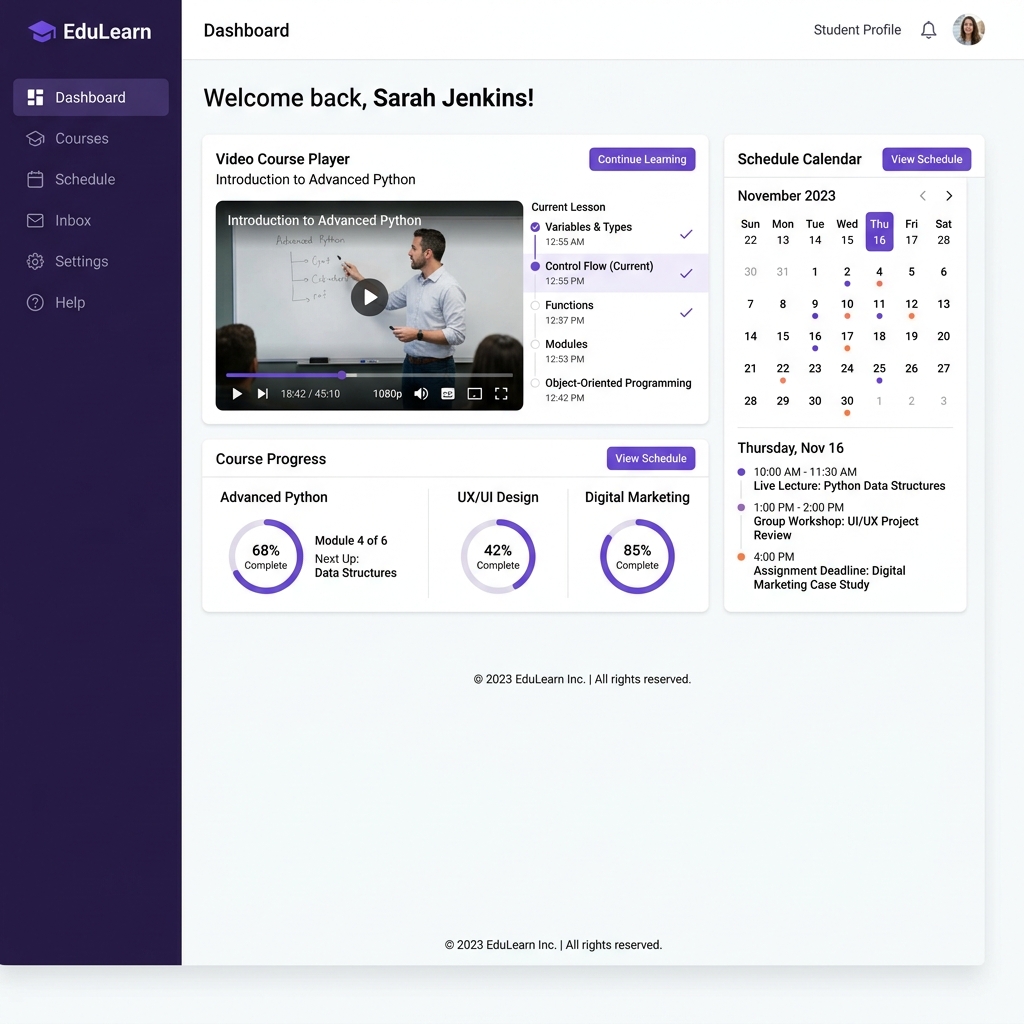This screenshot has height=1024, width=1024.
Task: Click the Control Flow lesson checkmark
Action: 686,273
